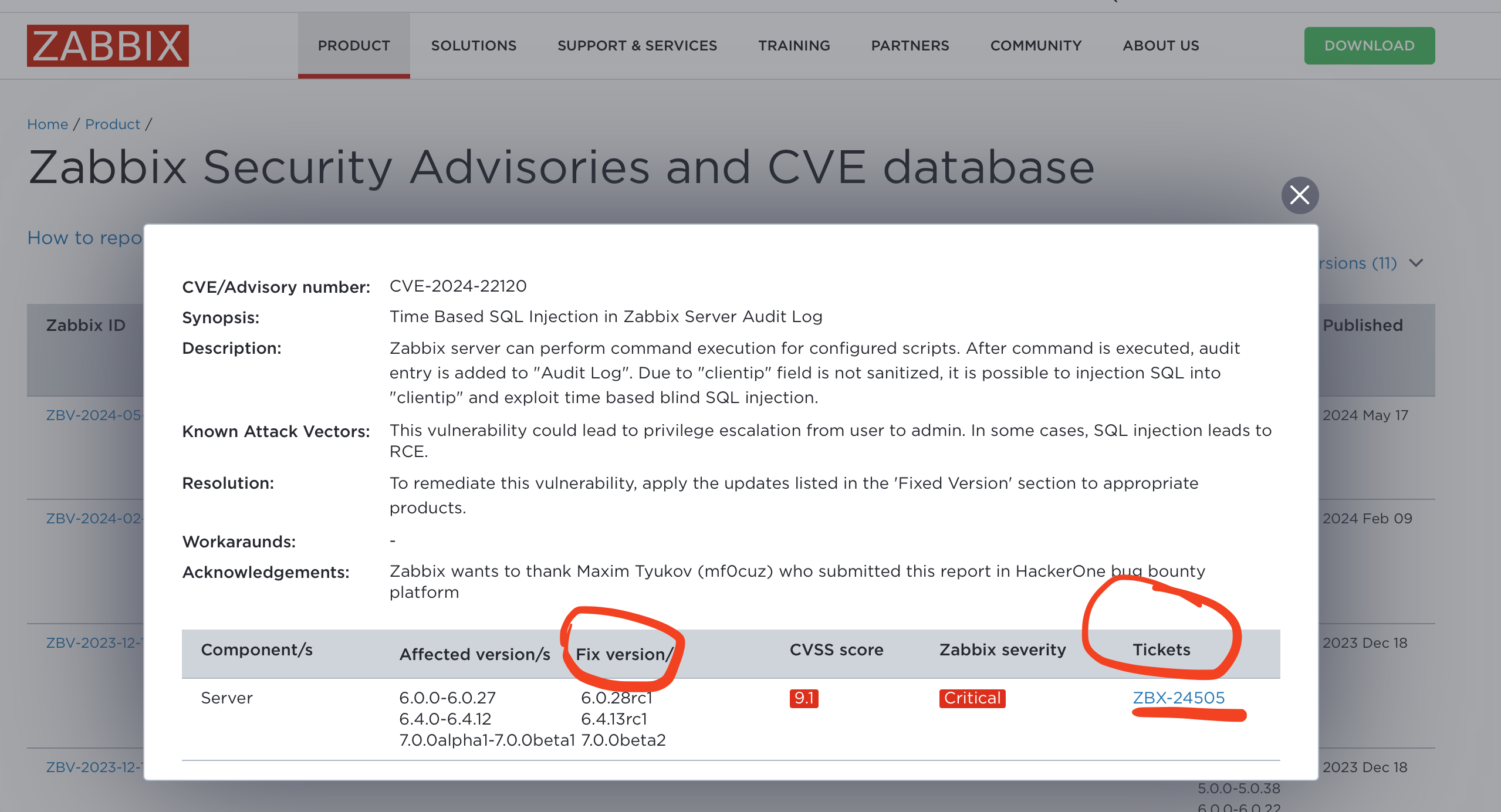Open the Training menu
The height and width of the screenshot is (812, 1501).
[x=794, y=46]
